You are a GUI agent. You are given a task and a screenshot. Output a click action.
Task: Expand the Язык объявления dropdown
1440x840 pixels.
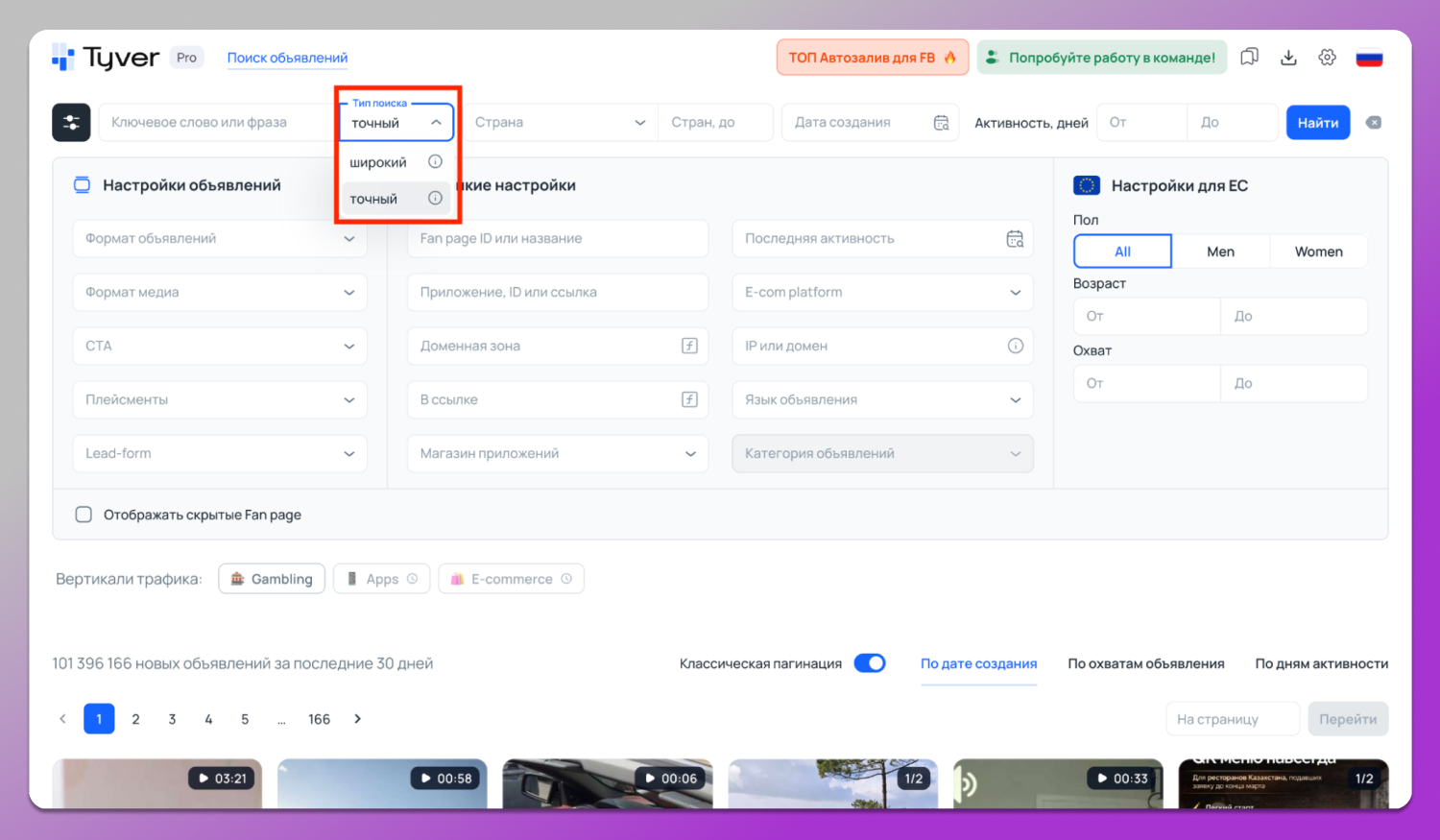click(x=881, y=399)
